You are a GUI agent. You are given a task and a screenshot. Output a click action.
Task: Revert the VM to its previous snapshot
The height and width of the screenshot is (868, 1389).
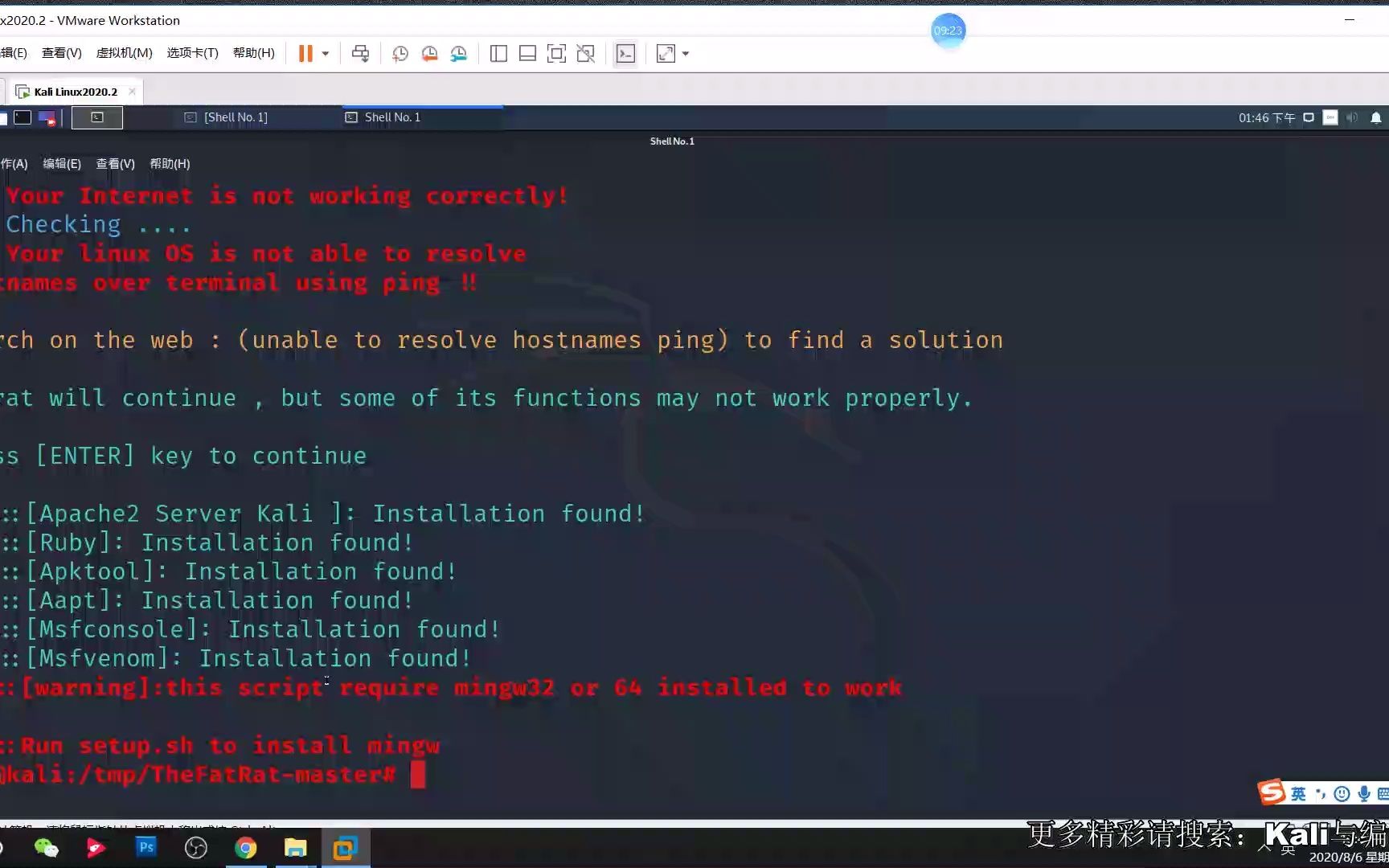tap(430, 54)
